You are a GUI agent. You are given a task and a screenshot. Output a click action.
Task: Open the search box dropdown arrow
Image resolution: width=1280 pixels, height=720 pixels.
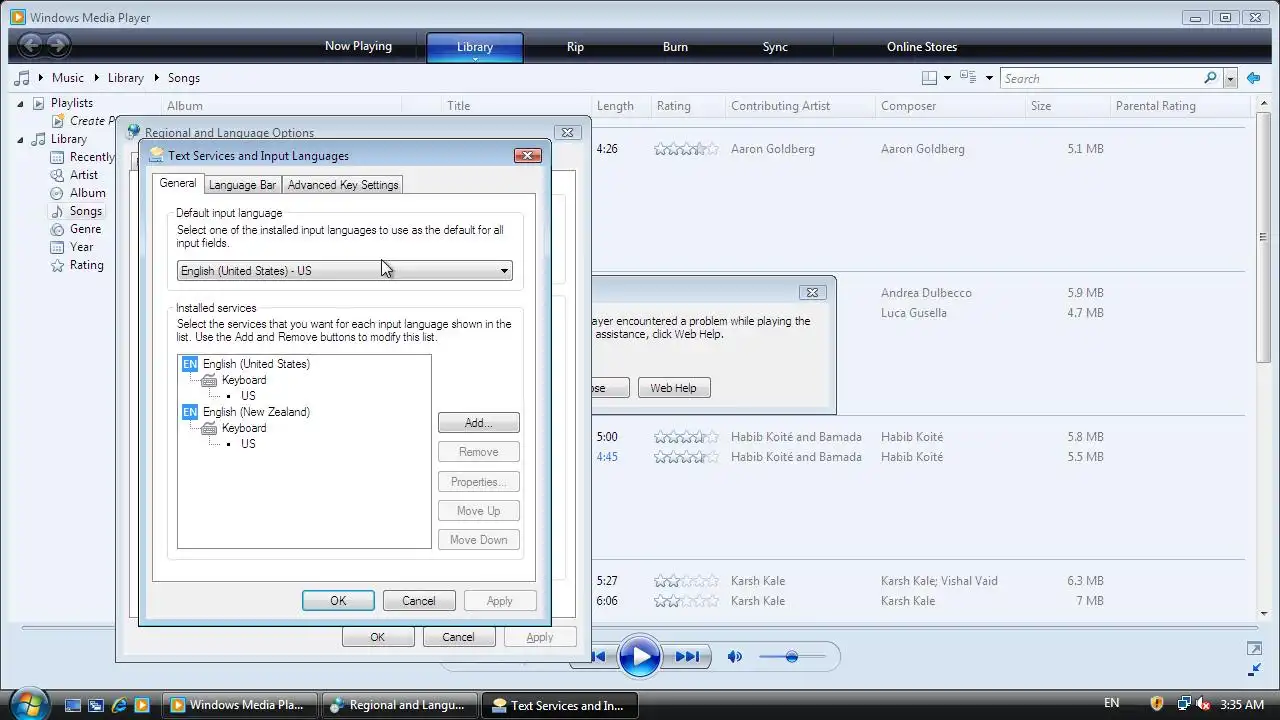[1230, 78]
